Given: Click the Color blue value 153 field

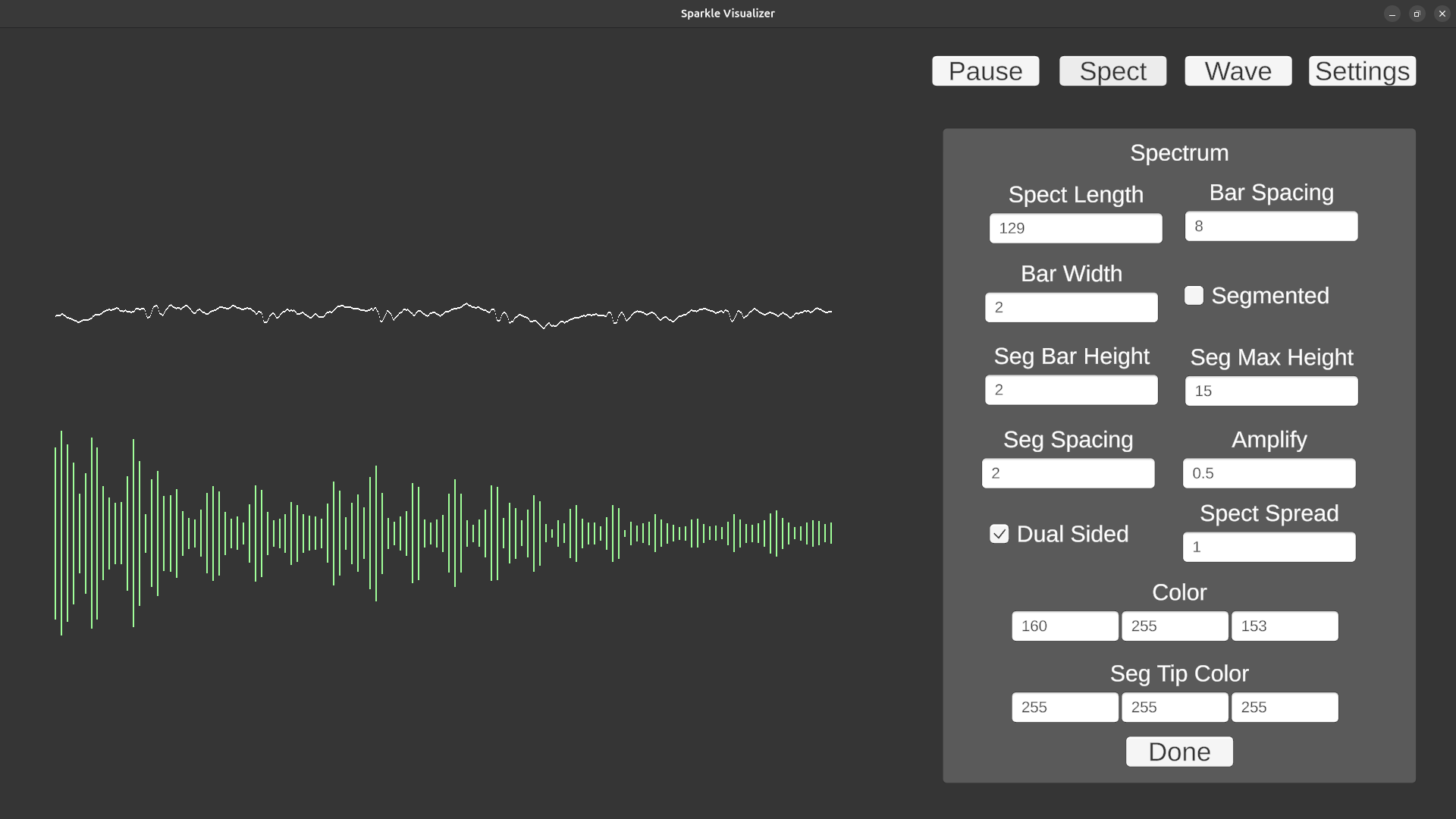Looking at the screenshot, I should 1285,626.
